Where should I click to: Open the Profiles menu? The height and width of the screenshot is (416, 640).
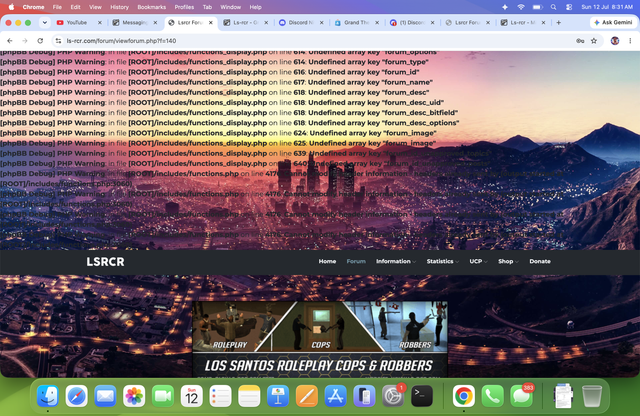[x=184, y=7]
